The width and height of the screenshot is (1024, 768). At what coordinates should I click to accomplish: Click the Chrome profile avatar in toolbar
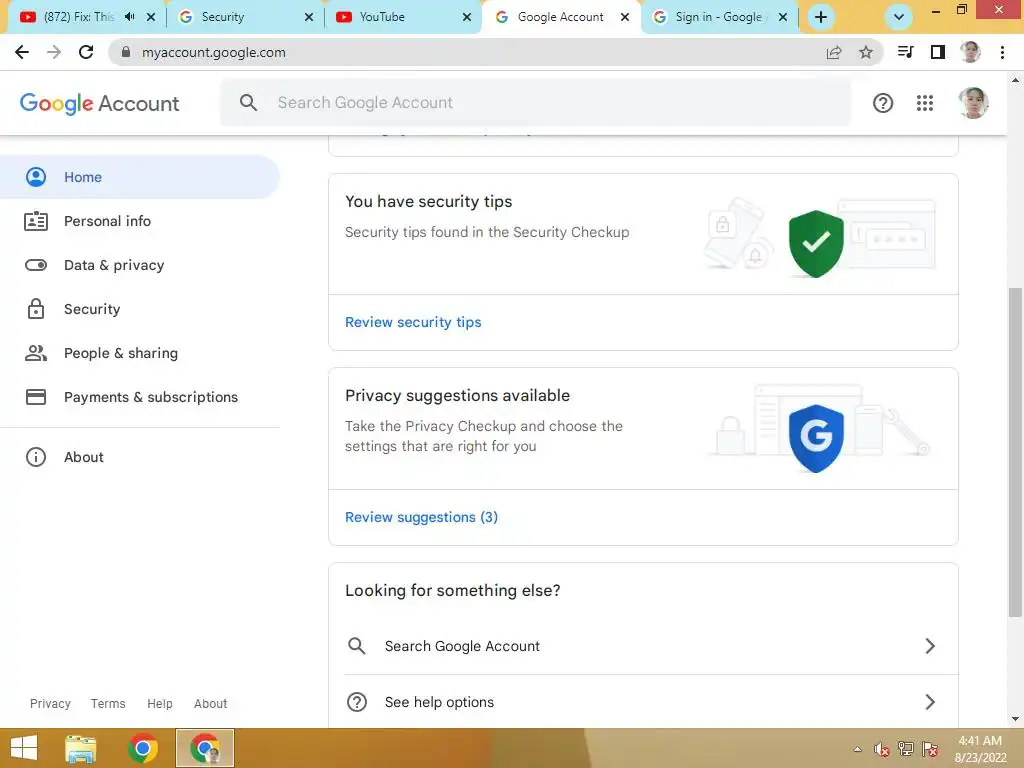(970, 52)
